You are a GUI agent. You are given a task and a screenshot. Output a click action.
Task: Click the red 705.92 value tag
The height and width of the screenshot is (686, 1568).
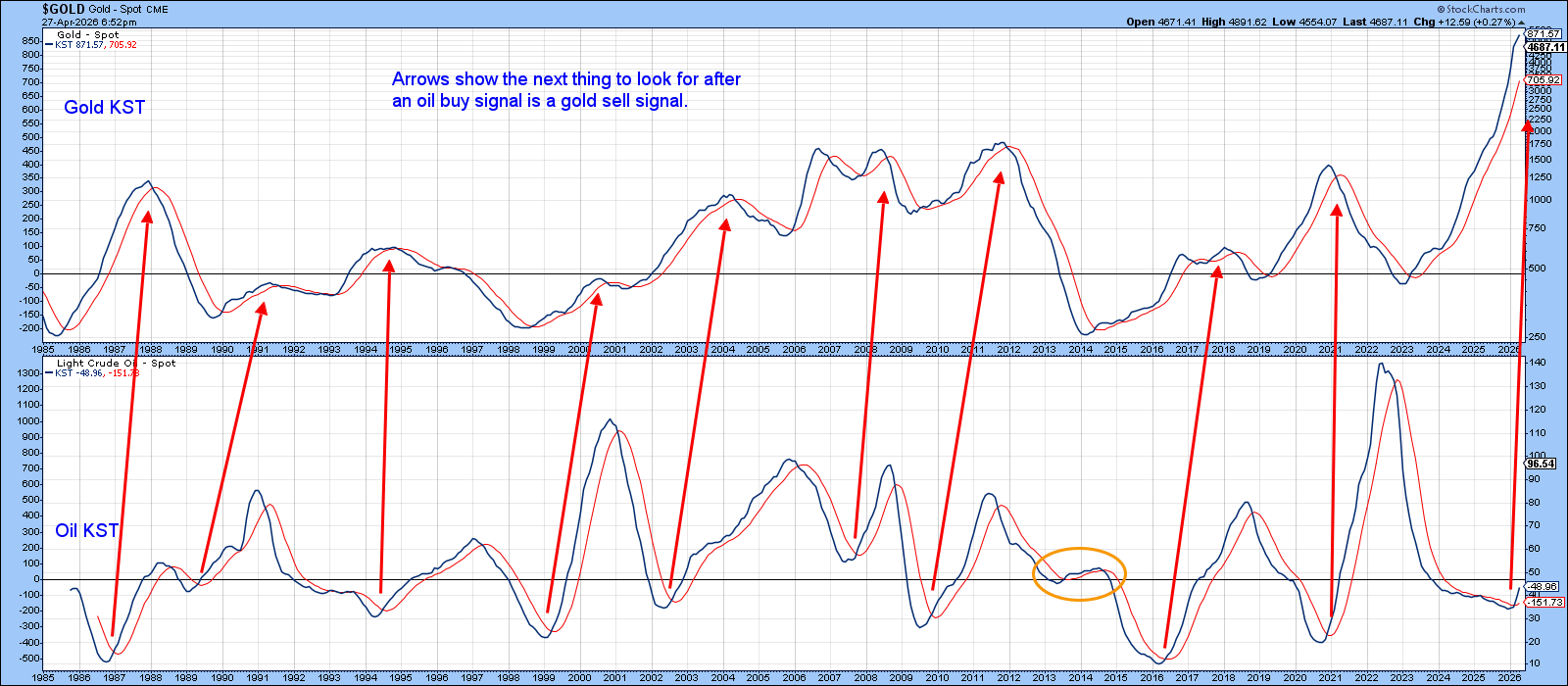pyautogui.click(x=1543, y=80)
